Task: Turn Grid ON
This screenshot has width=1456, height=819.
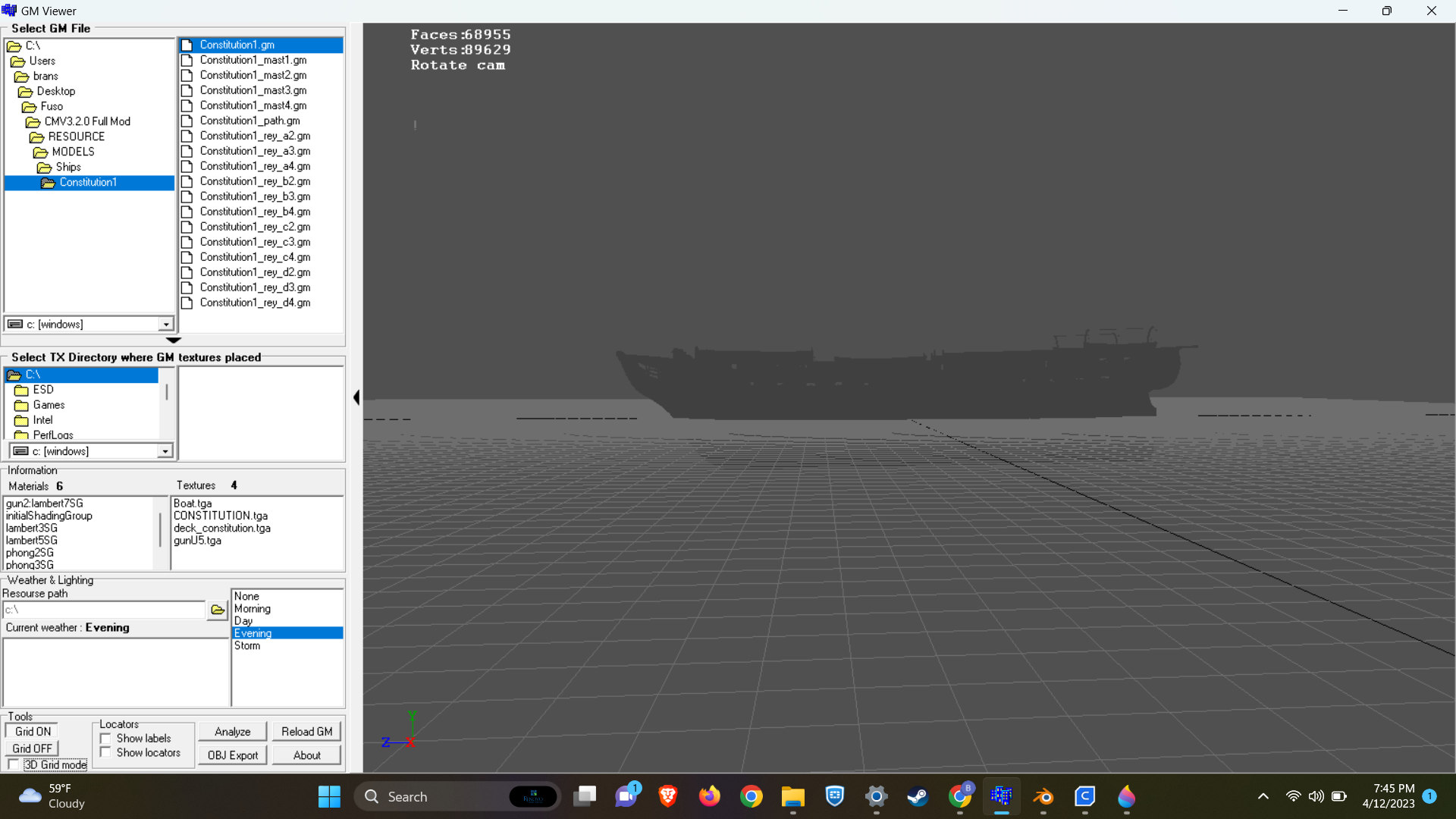Action: 33,732
